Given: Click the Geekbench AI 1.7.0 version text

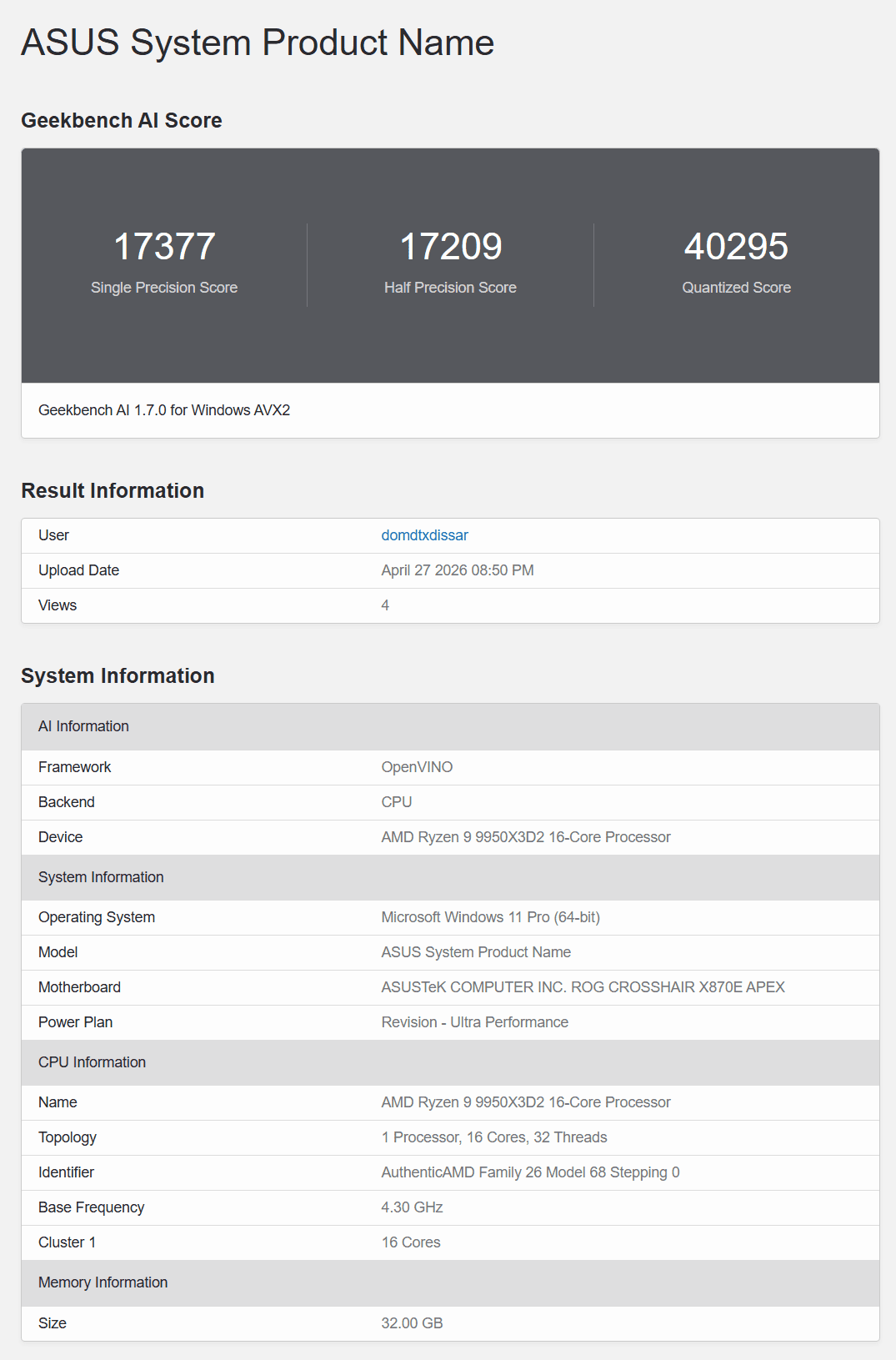Looking at the screenshot, I should coord(164,410).
